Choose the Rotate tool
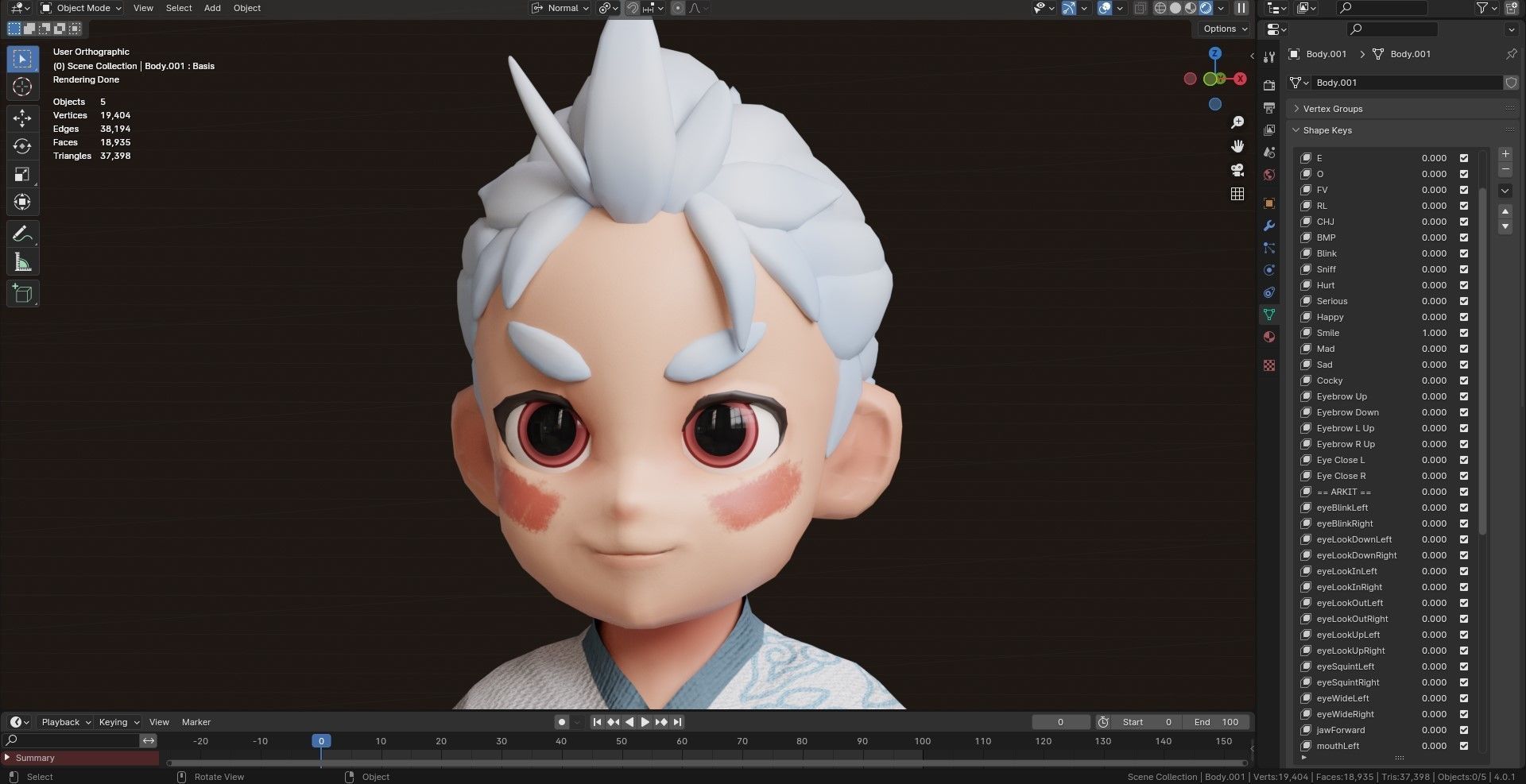Image resolution: width=1526 pixels, height=784 pixels. click(22, 146)
